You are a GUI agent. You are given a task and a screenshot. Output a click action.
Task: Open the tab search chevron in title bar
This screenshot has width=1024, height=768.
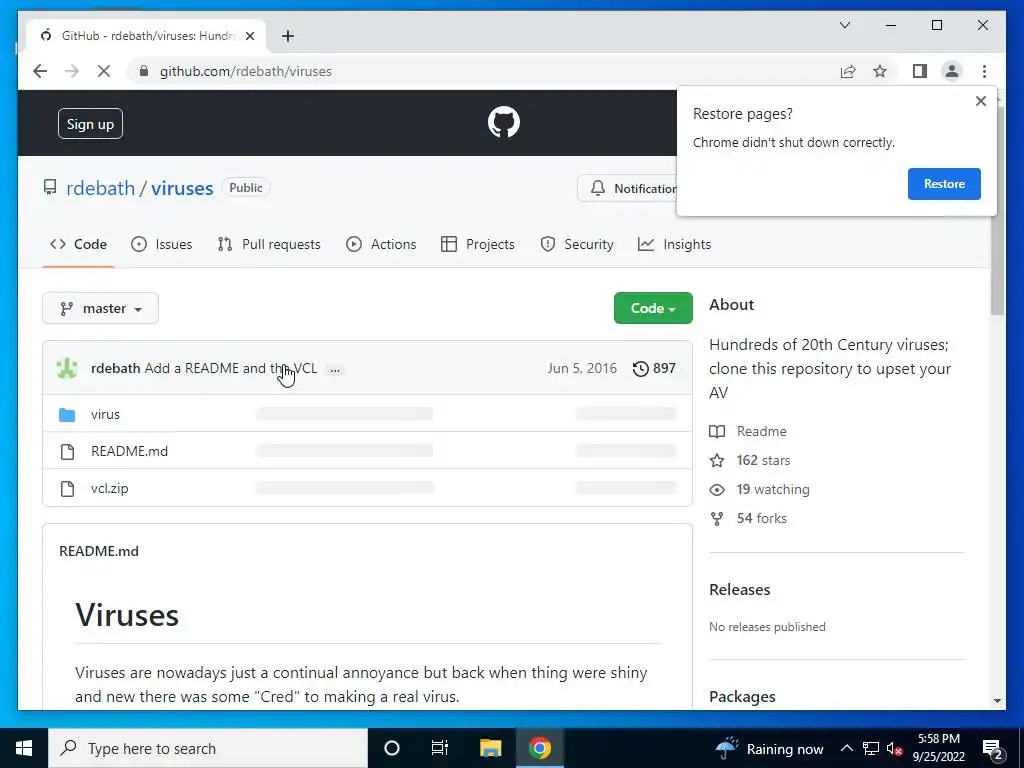pyautogui.click(x=844, y=25)
